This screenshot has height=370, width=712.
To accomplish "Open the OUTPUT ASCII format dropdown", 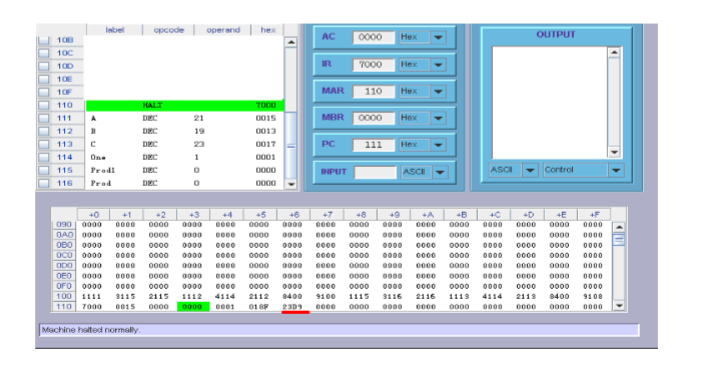I will (530, 170).
